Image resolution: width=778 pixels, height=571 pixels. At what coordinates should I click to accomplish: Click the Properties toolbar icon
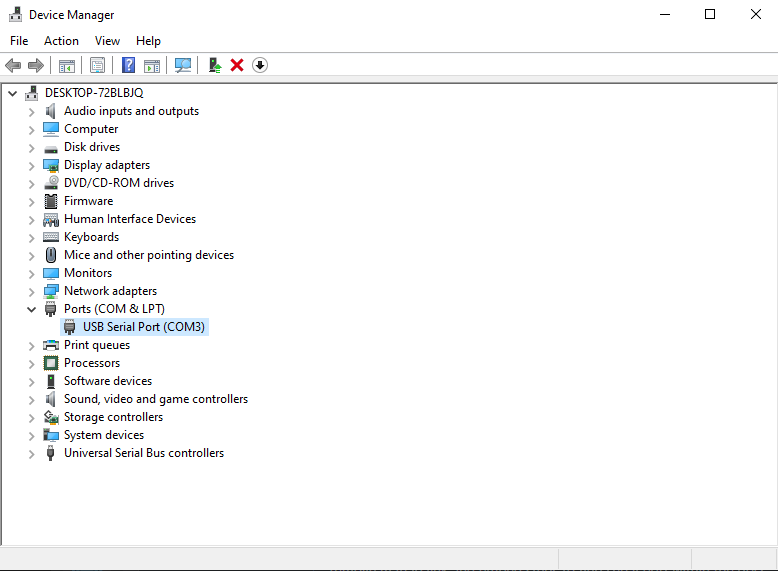click(97, 65)
